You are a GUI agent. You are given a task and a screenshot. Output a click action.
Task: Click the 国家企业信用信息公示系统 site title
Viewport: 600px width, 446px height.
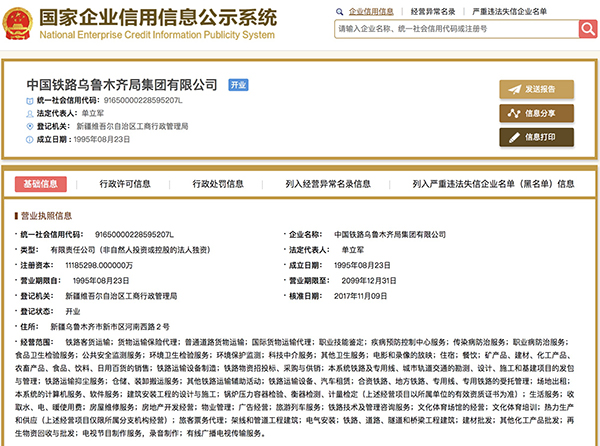(x=158, y=18)
